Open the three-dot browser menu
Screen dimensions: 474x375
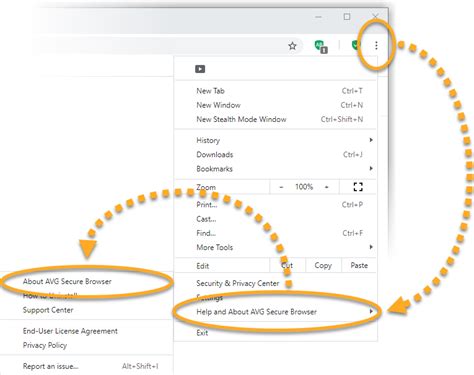376,45
